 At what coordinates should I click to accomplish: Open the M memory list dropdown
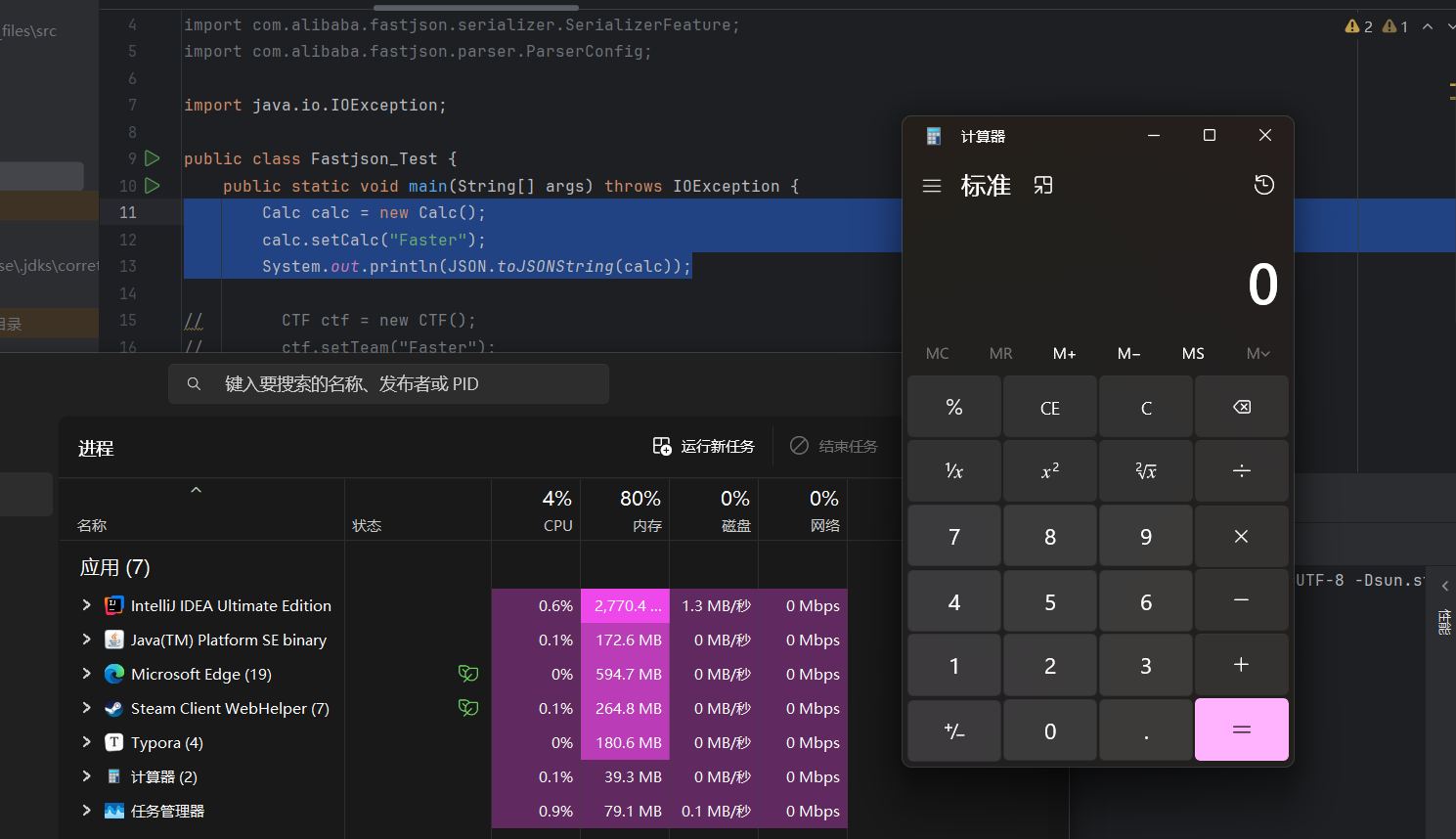1258,353
